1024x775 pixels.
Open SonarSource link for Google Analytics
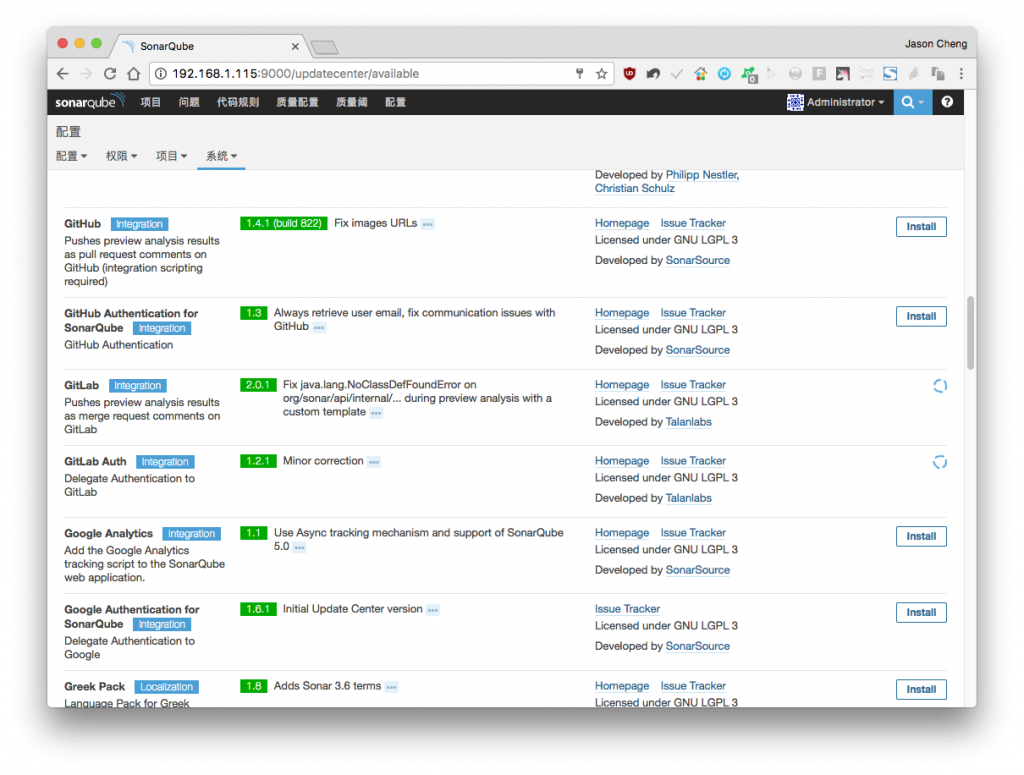tap(697, 570)
